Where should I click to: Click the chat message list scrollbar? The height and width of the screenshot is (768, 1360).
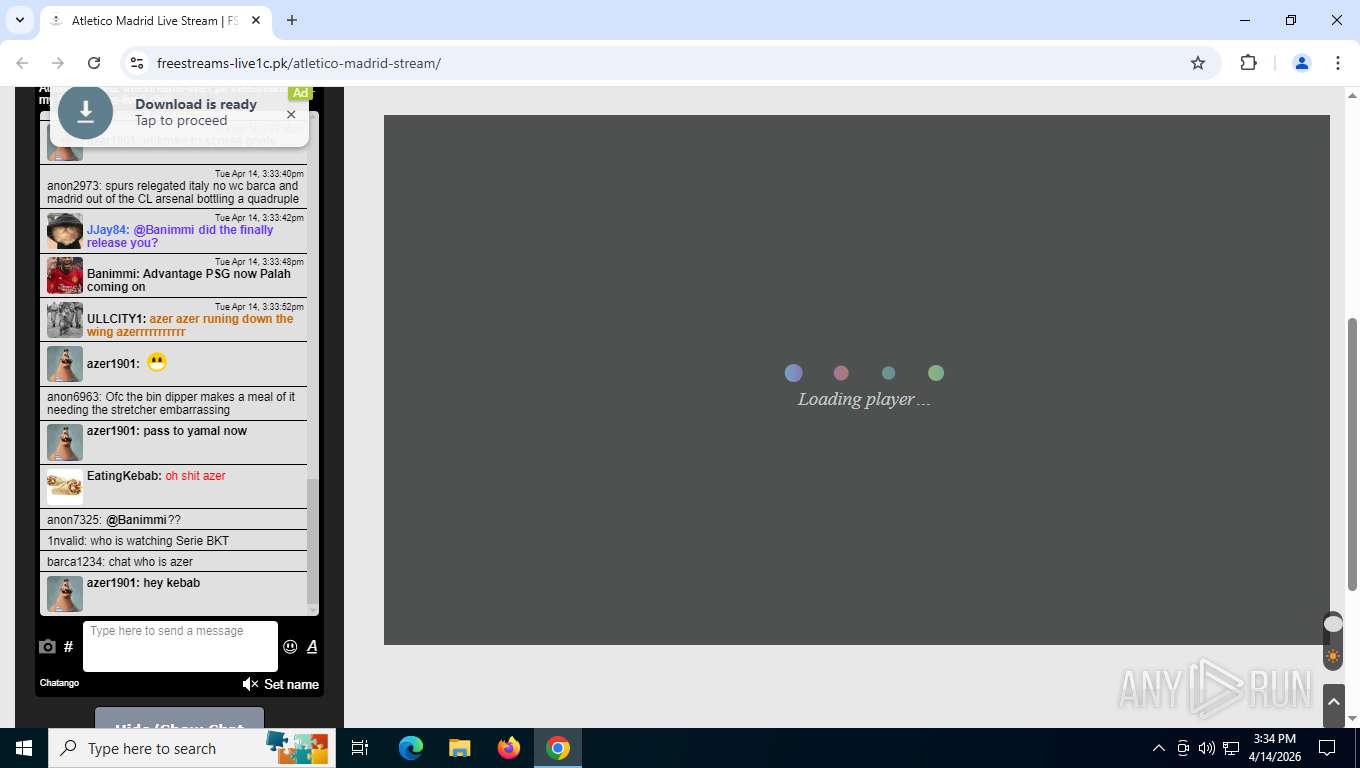pyautogui.click(x=313, y=540)
